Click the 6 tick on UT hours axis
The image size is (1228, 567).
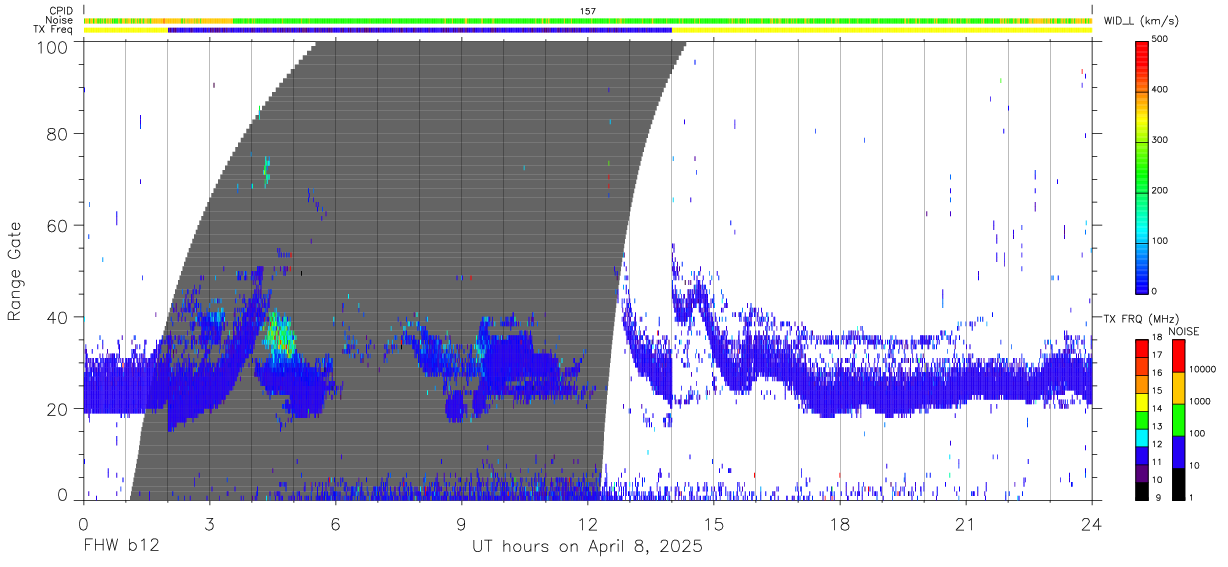(x=336, y=524)
